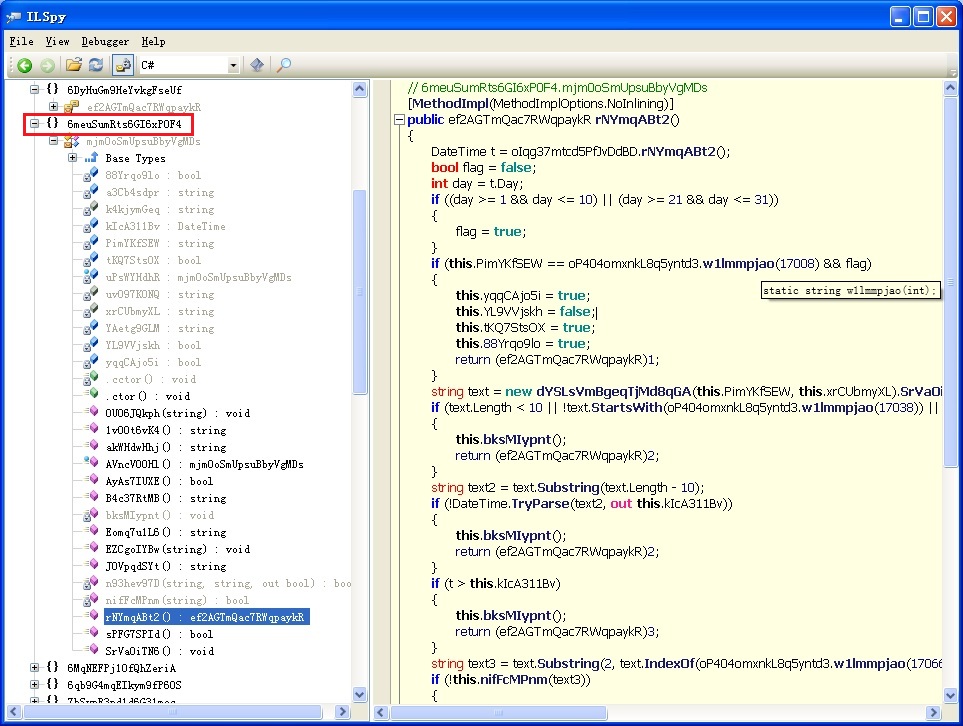The width and height of the screenshot is (963, 726).
Task: Select the EZCgoIYBw(string) : void method
Action: coord(177,550)
